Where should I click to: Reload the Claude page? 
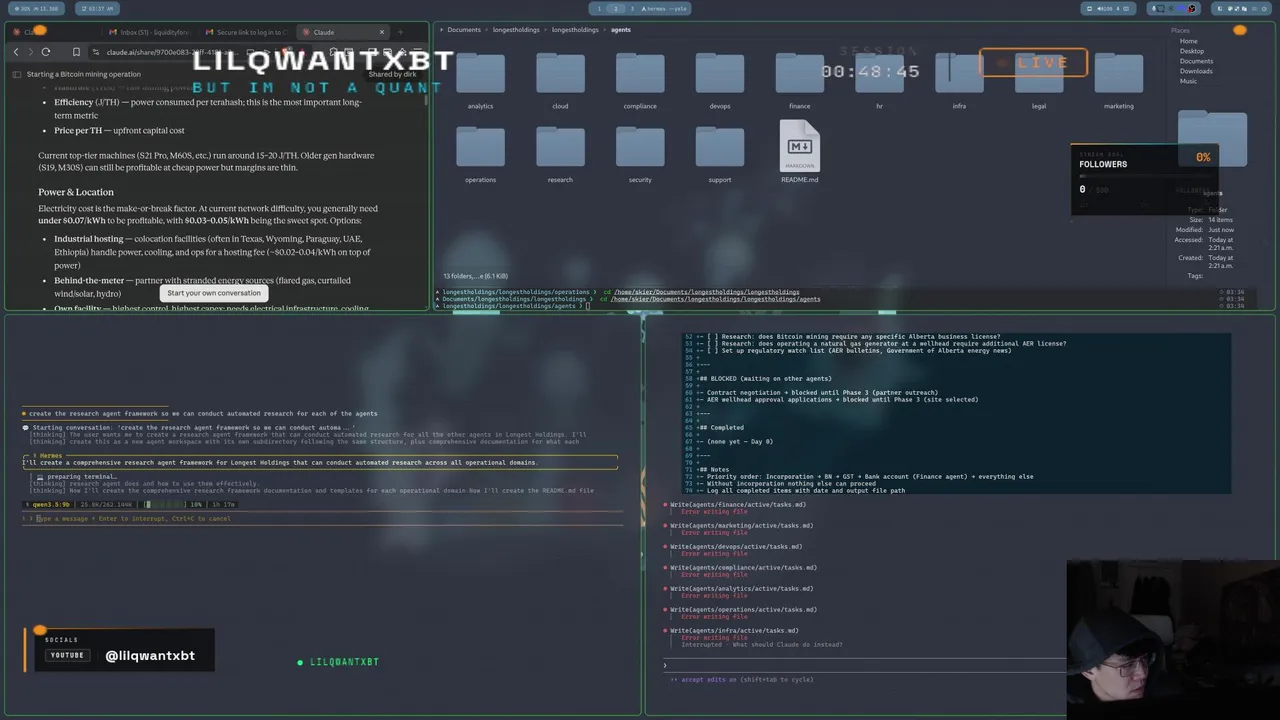point(46,52)
